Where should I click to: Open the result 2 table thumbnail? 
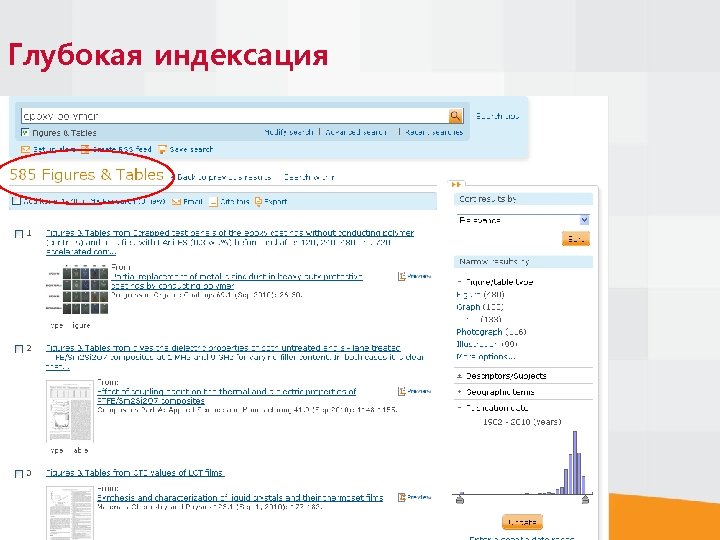click(x=70, y=411)
